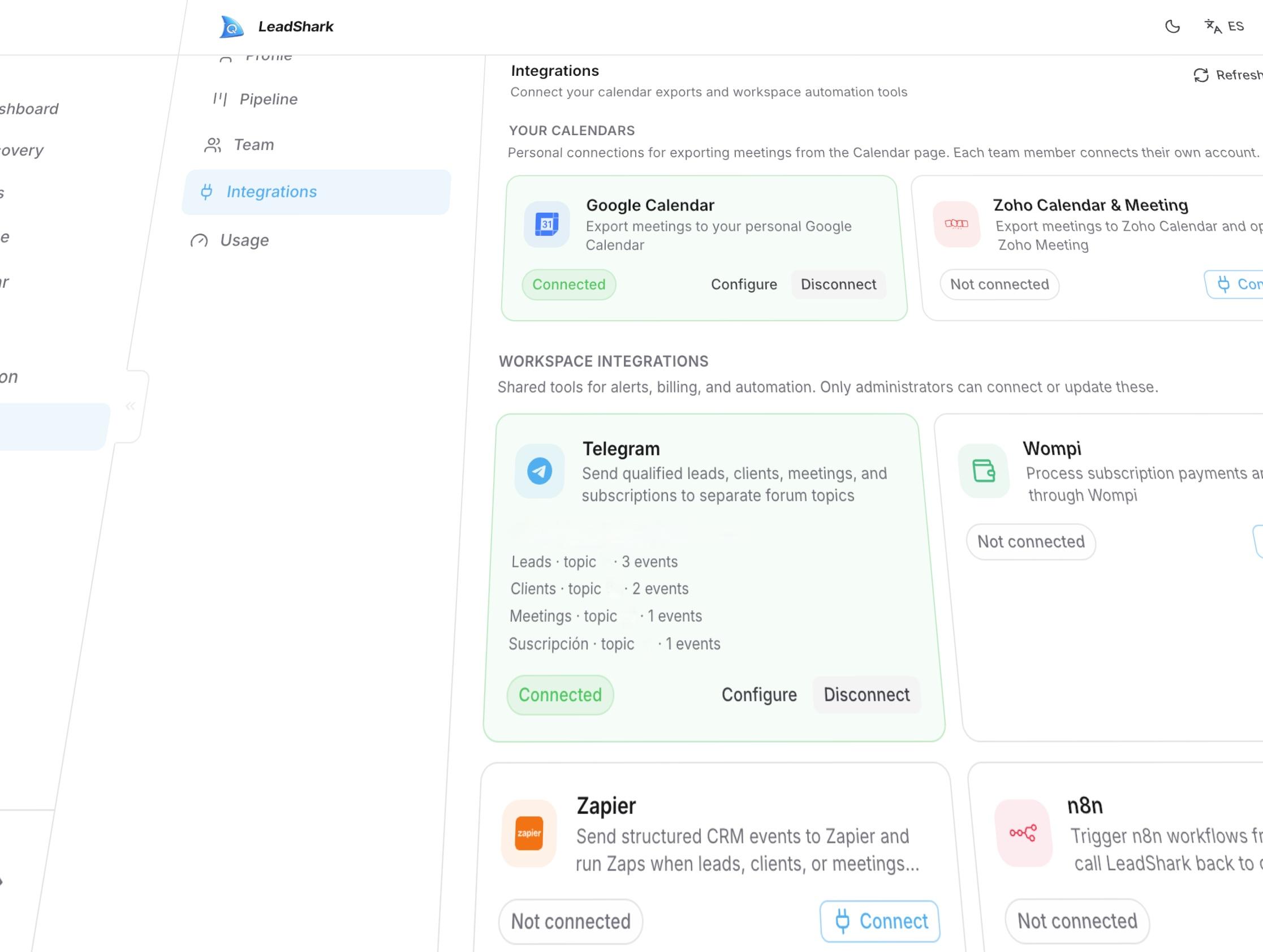Click Google Calendar's Connected status badge
The height and width of the screenshot is (952, 1263).
568,285
